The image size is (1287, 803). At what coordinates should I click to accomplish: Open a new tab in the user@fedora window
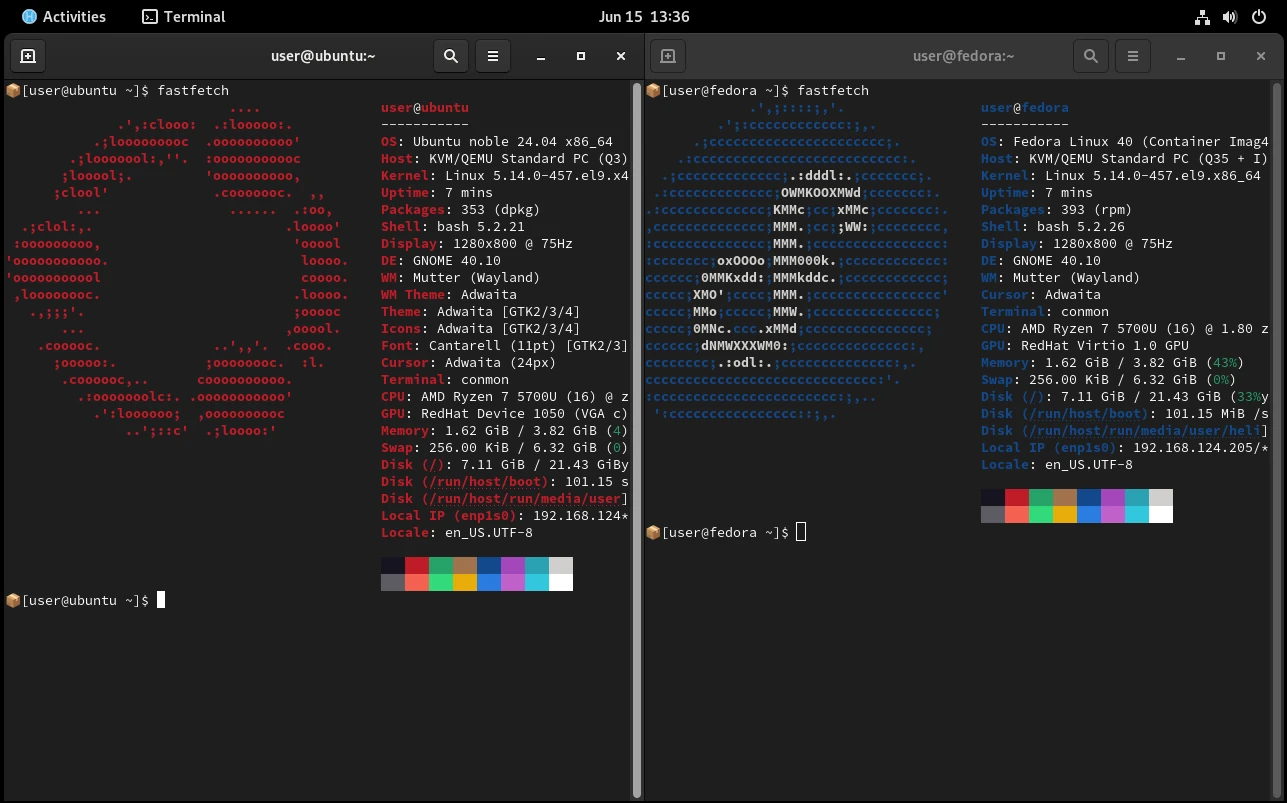668,56
